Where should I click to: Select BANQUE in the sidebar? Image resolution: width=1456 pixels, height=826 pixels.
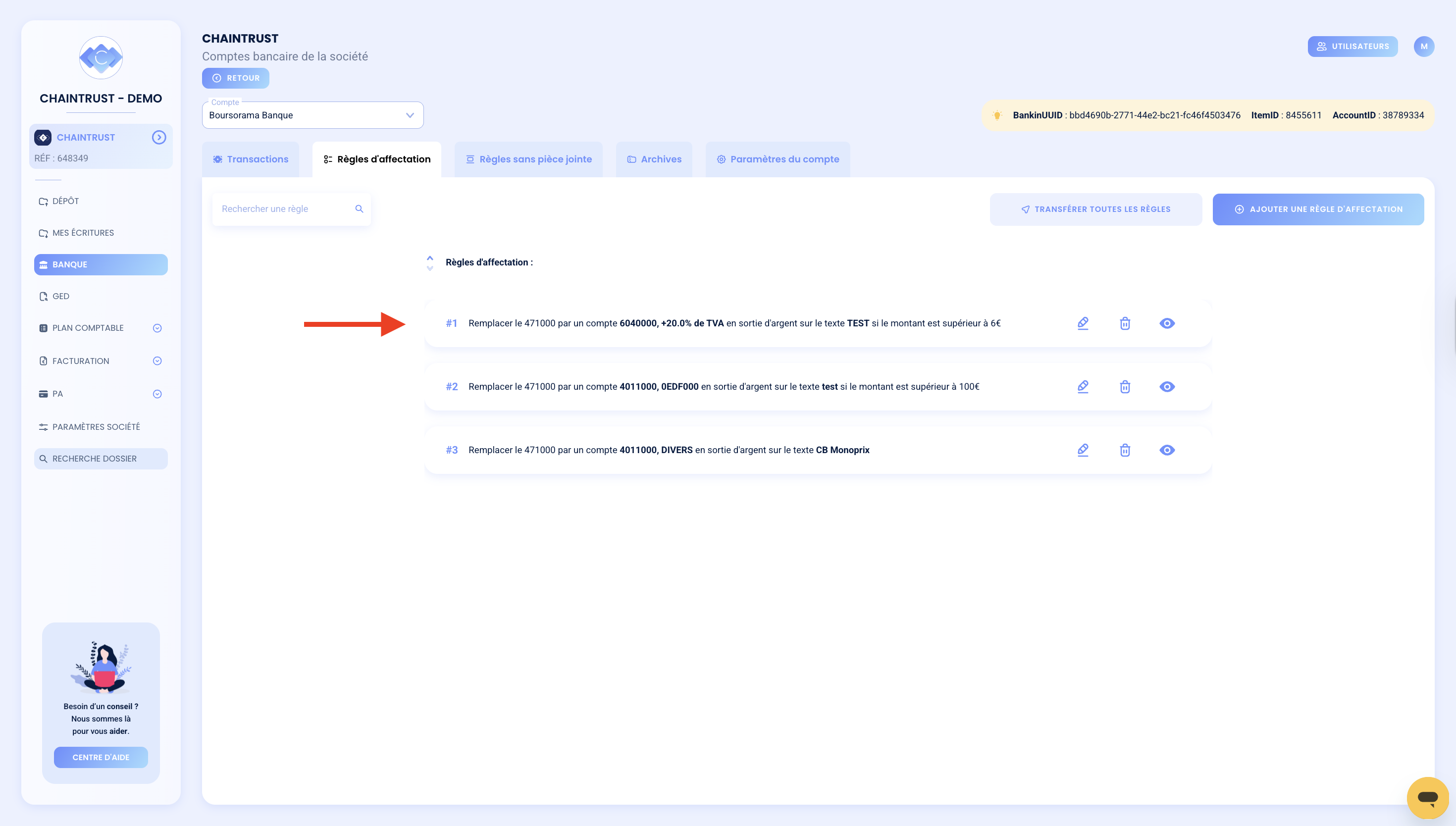(101, 265)
